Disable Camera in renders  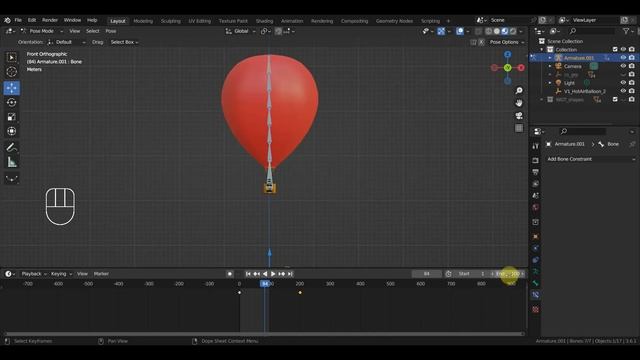pyautogui.click(x=632, y=66)
